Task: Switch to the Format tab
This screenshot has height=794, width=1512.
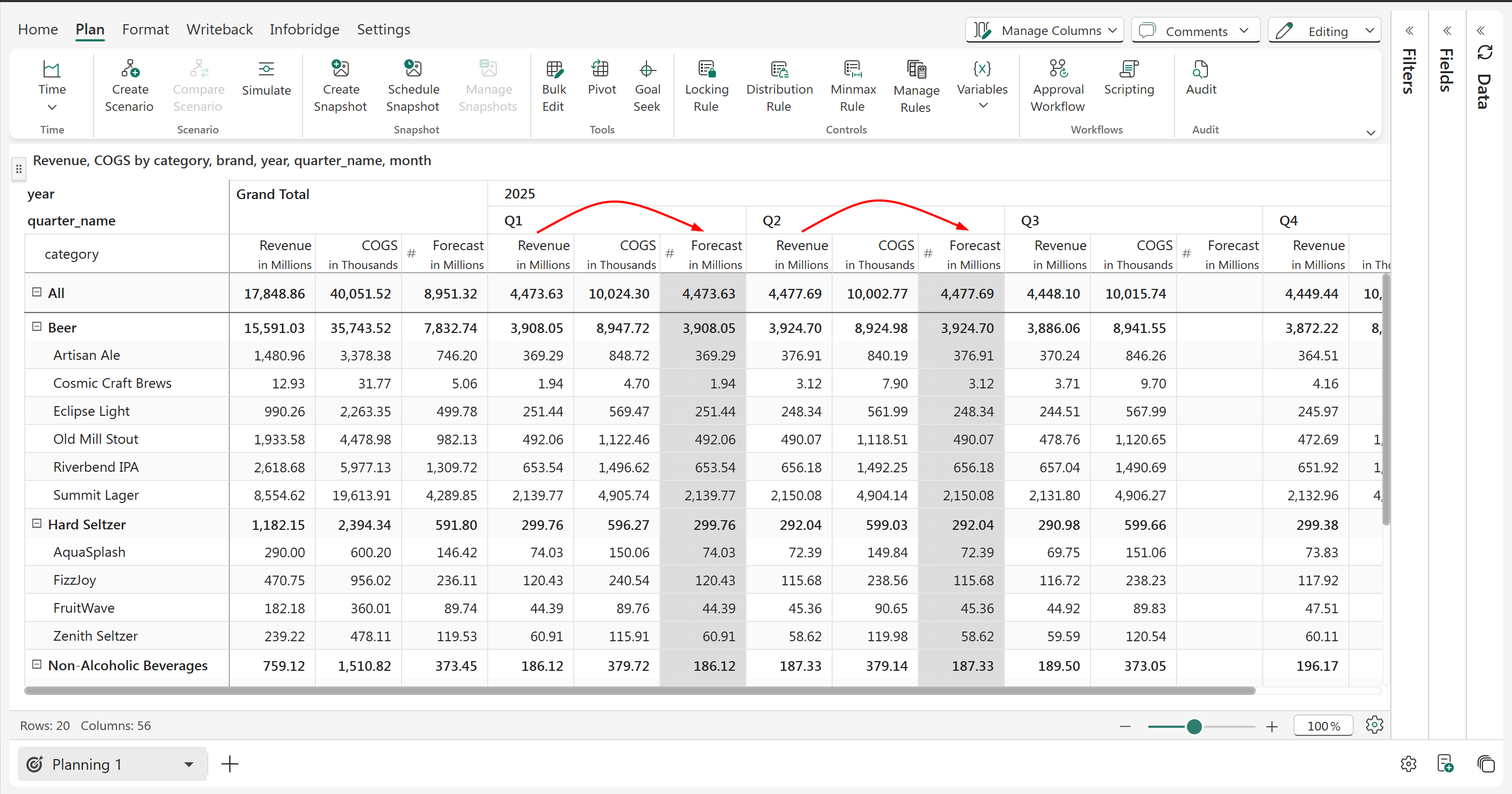Action: pos(145,30)
